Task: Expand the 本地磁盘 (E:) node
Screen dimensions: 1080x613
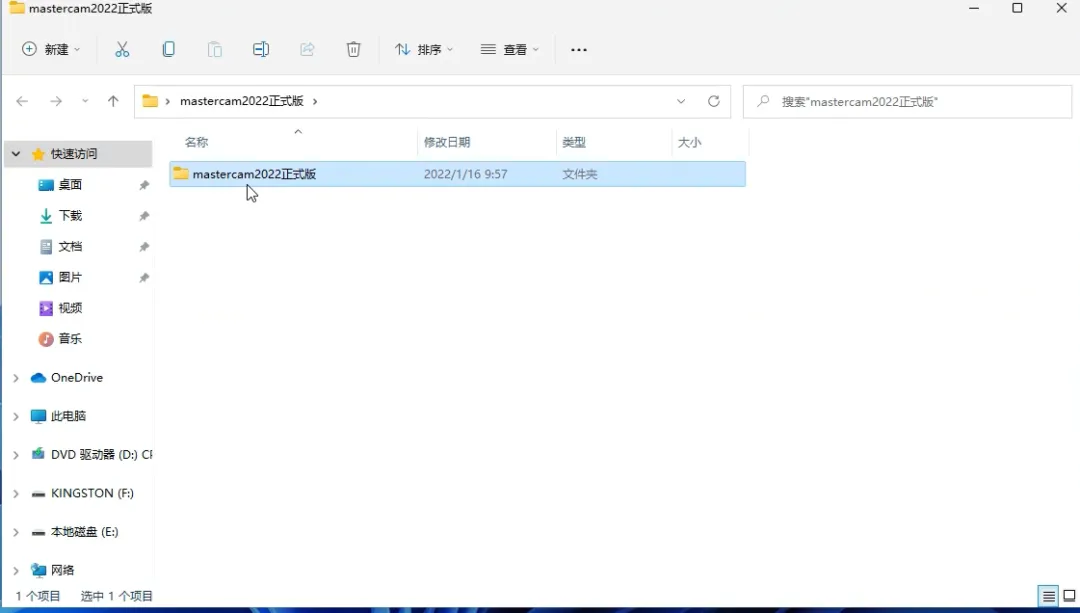Action: click(16, 532)
